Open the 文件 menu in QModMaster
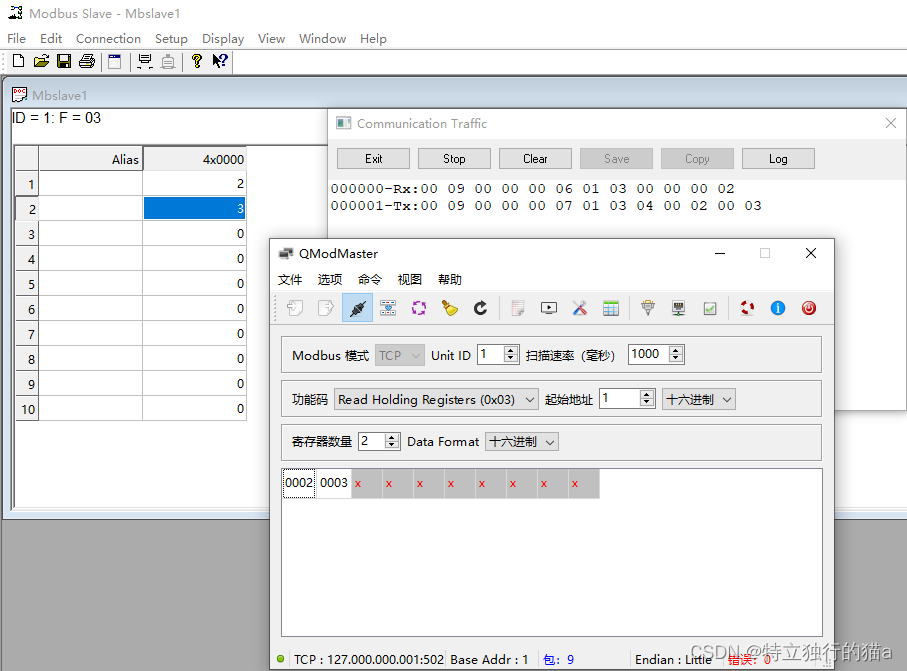This screenshot has height=671, width=907. (289, 279)
